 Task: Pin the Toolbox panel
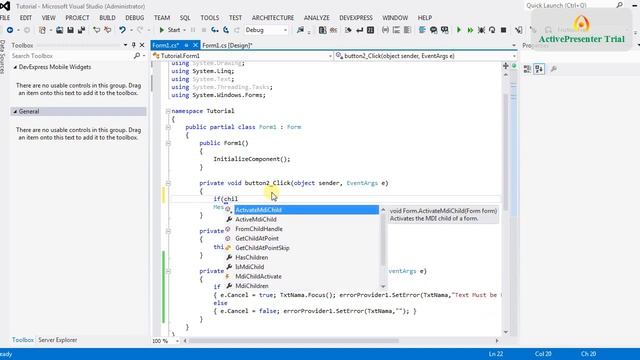133,45
